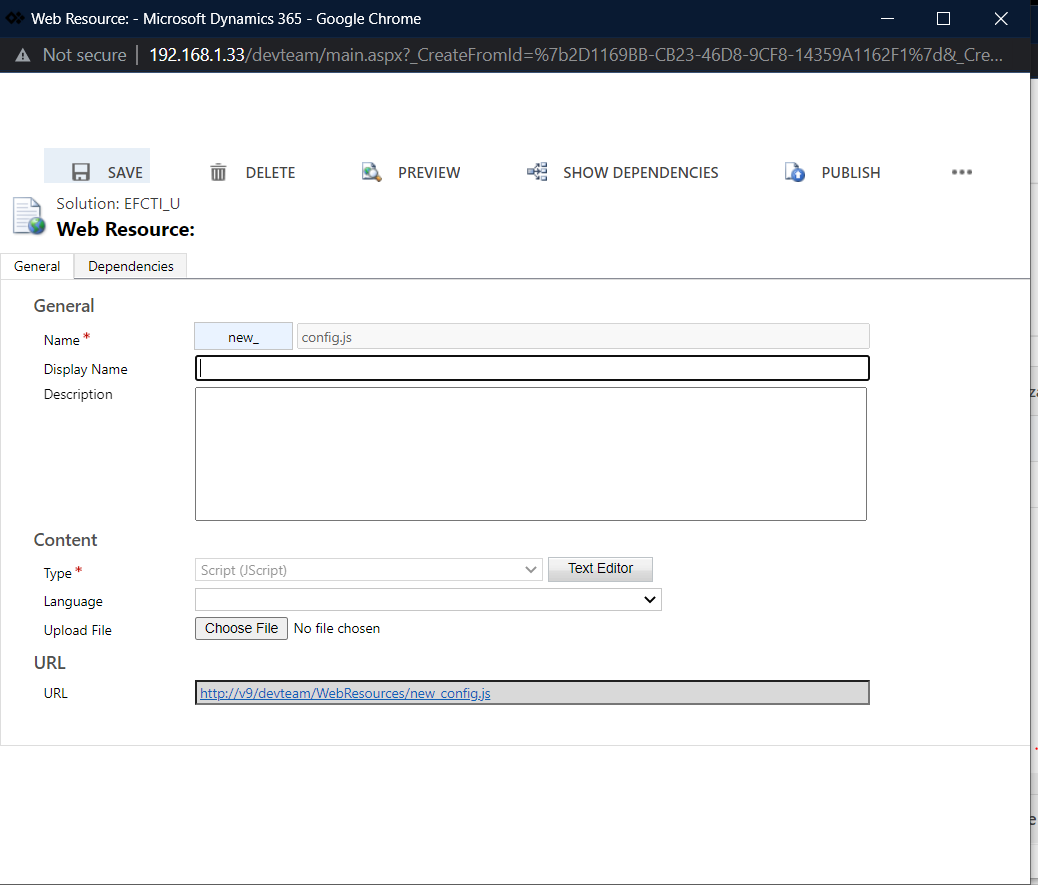Click the Web Resource document icon
1038x885 pixels.
pyautogui.click(x=26, y=216)
